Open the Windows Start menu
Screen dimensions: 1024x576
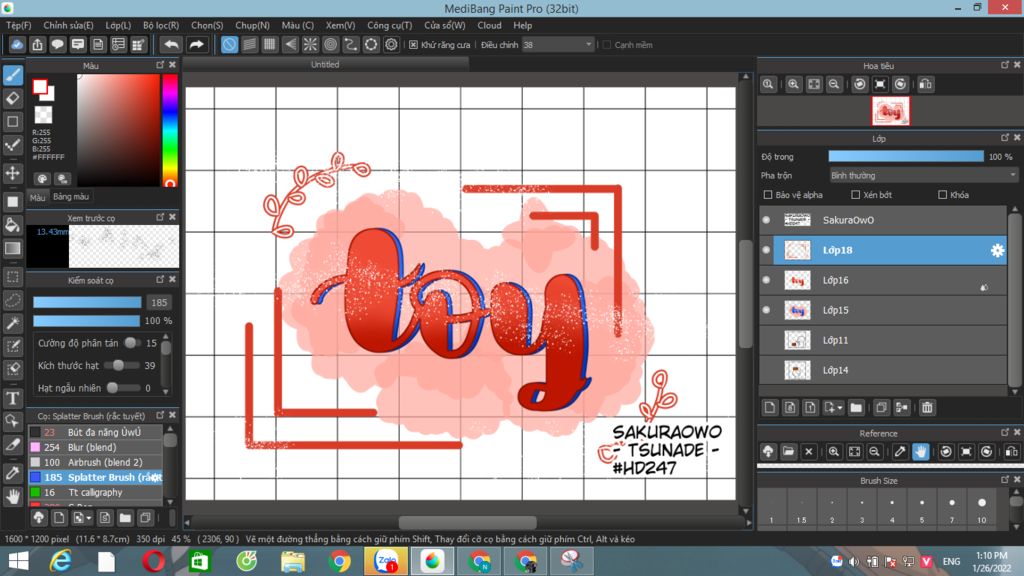pyautogui.click(x=18, y=561)
